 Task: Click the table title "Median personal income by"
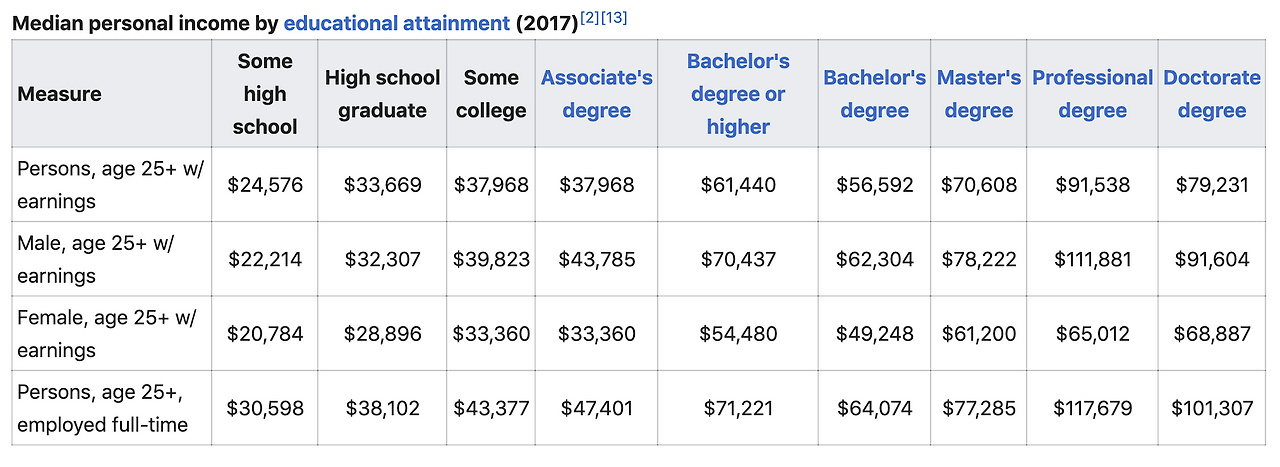point(146,23)
